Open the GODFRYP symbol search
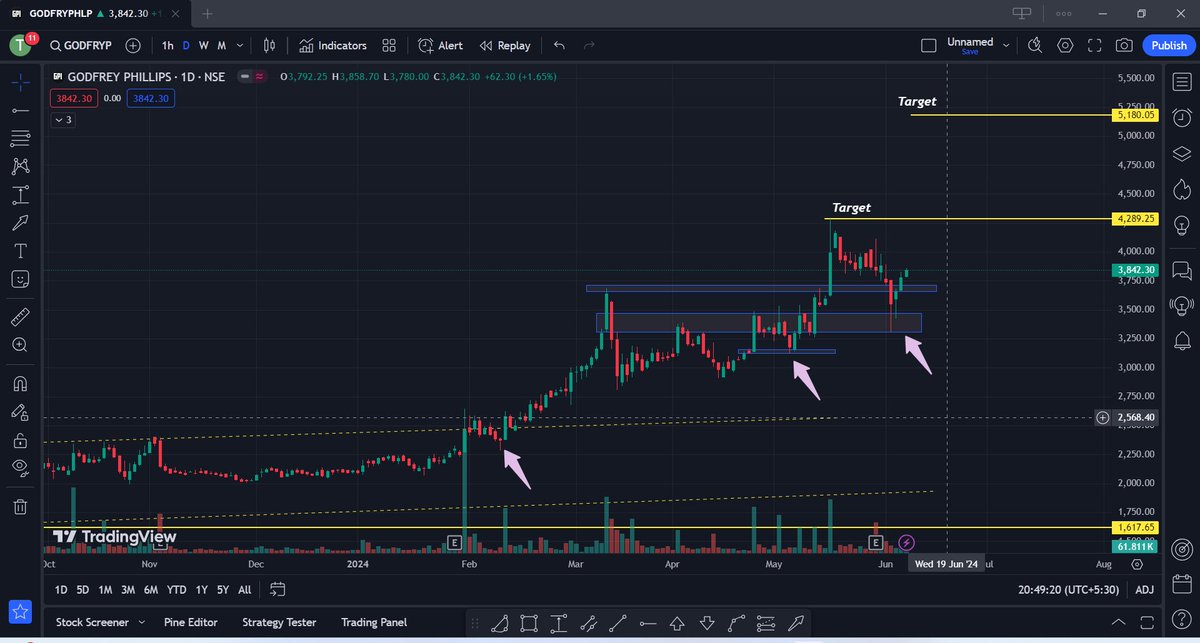 pyautogui.click(x=81, y=46)
